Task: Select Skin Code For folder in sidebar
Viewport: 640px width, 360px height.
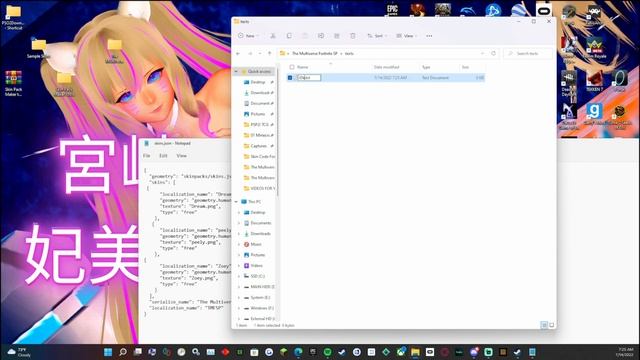Action: click(x=260, y=156)
